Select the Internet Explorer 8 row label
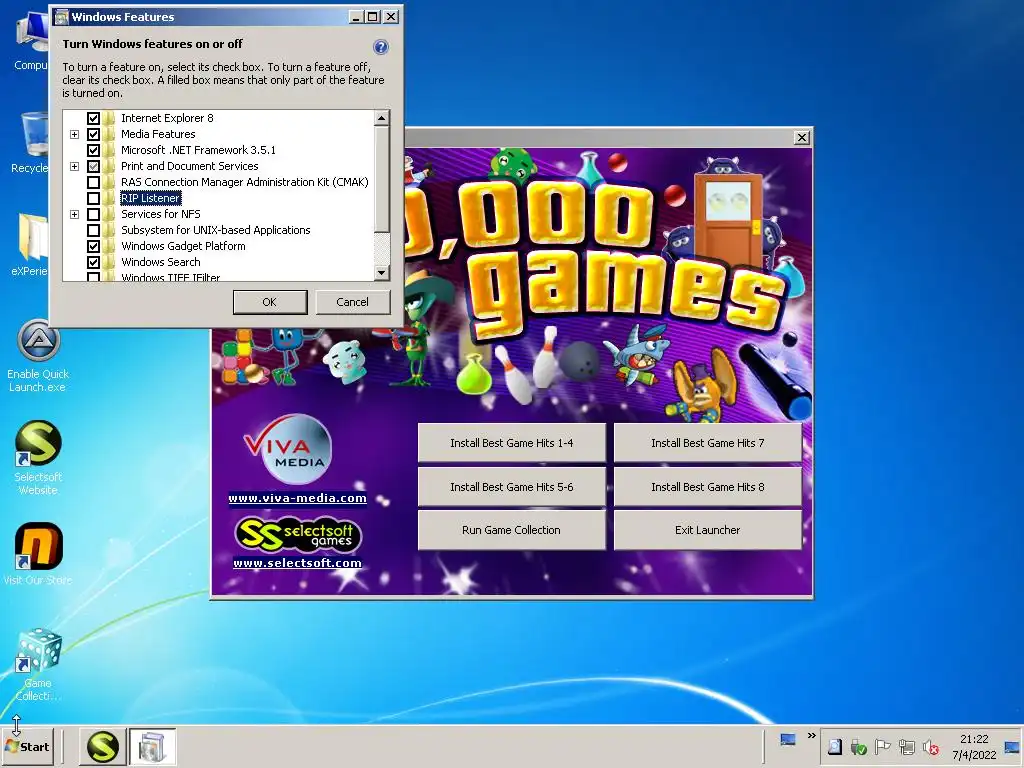This screenshot has width=1024, height=768. (x=167, y=118)
